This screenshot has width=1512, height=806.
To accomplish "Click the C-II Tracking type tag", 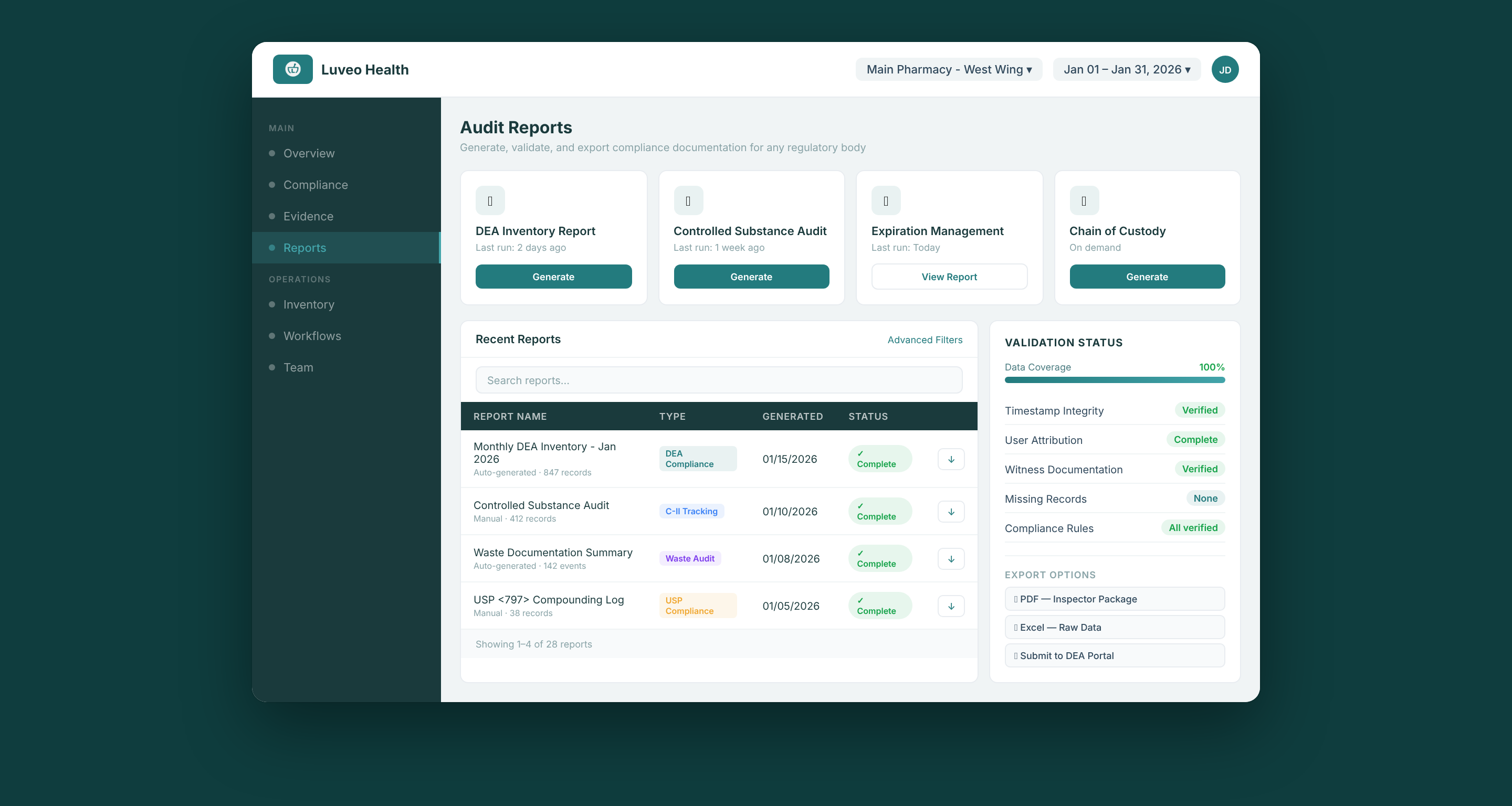I will 691,512.
